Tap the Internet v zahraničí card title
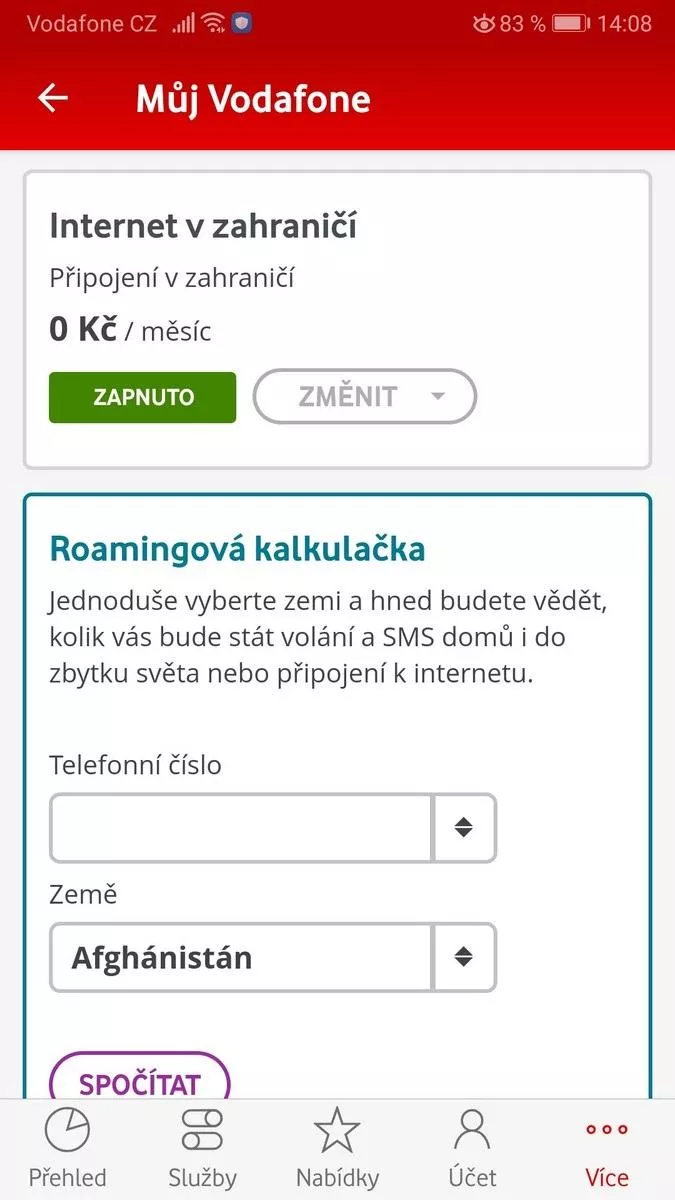The height and width of the screenshot is (1200, 675). tap(203, 227)
